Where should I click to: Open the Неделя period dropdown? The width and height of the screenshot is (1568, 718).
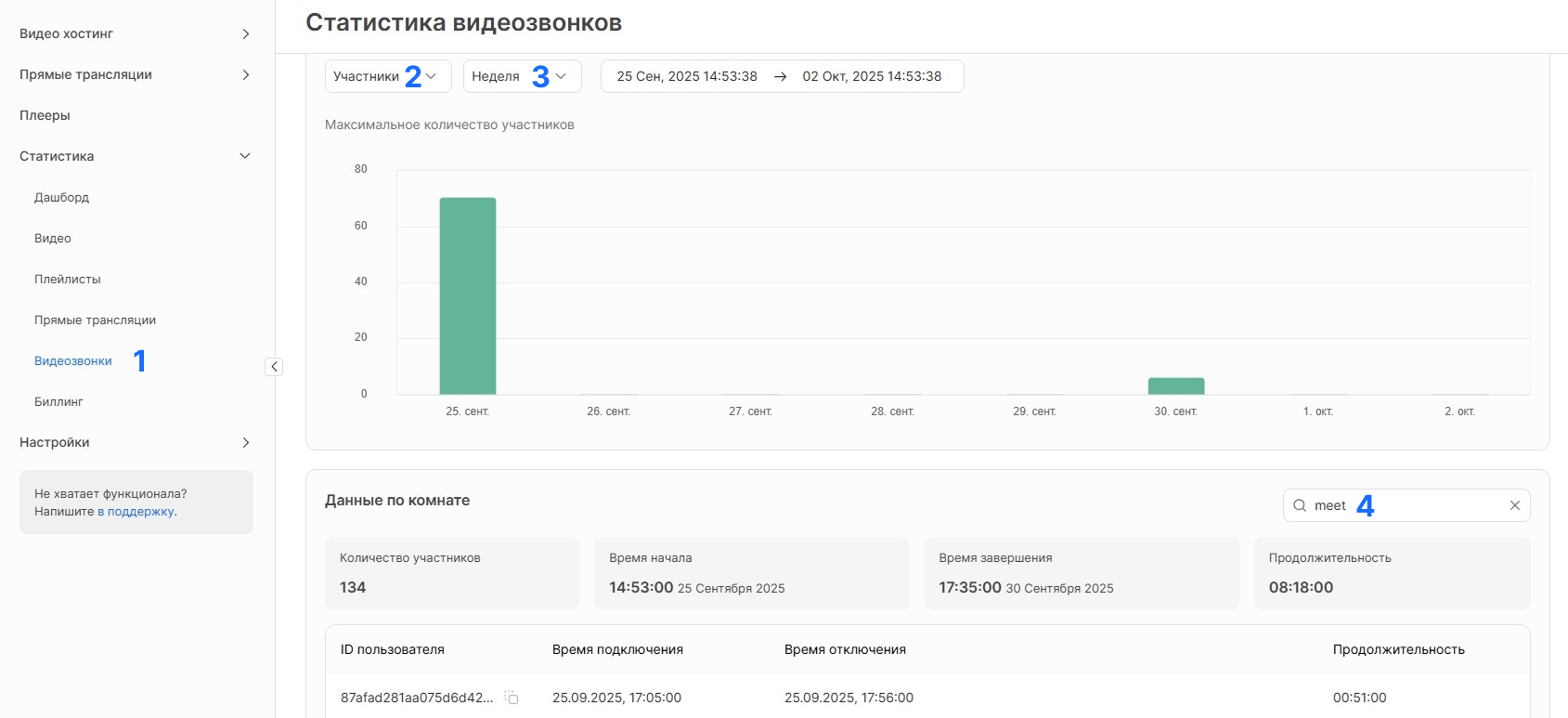(521, 76)
